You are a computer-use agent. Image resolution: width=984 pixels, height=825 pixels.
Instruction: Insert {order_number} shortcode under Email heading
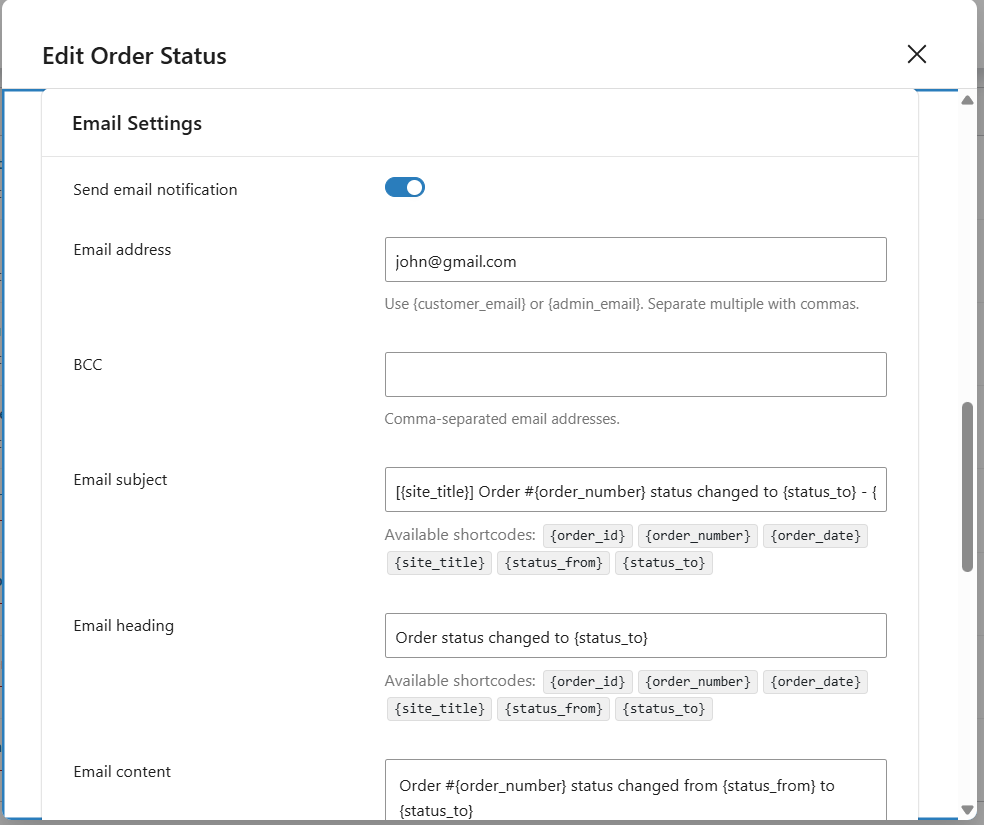698,681
